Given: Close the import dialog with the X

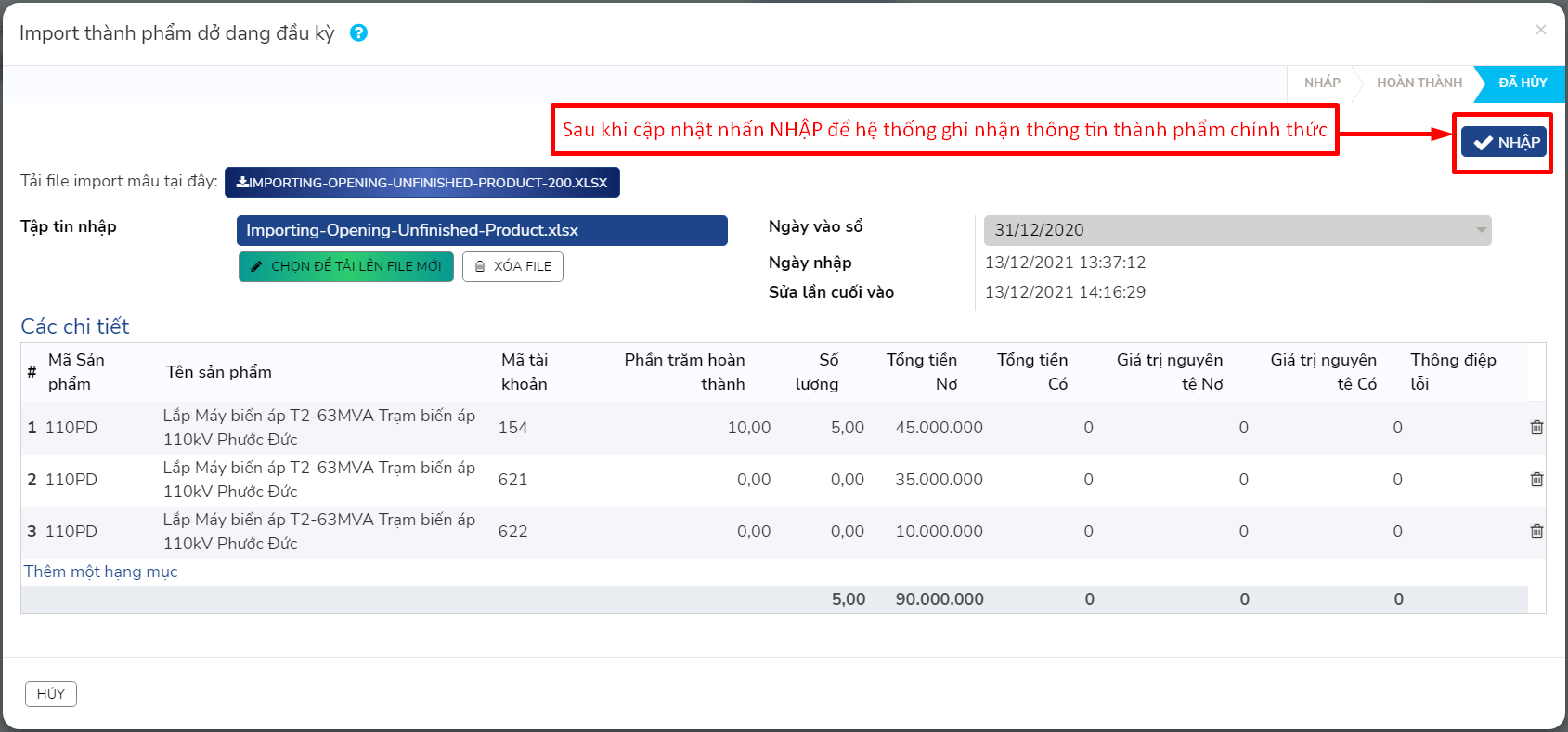Looking at the screenshot, I should point(1541,30).
